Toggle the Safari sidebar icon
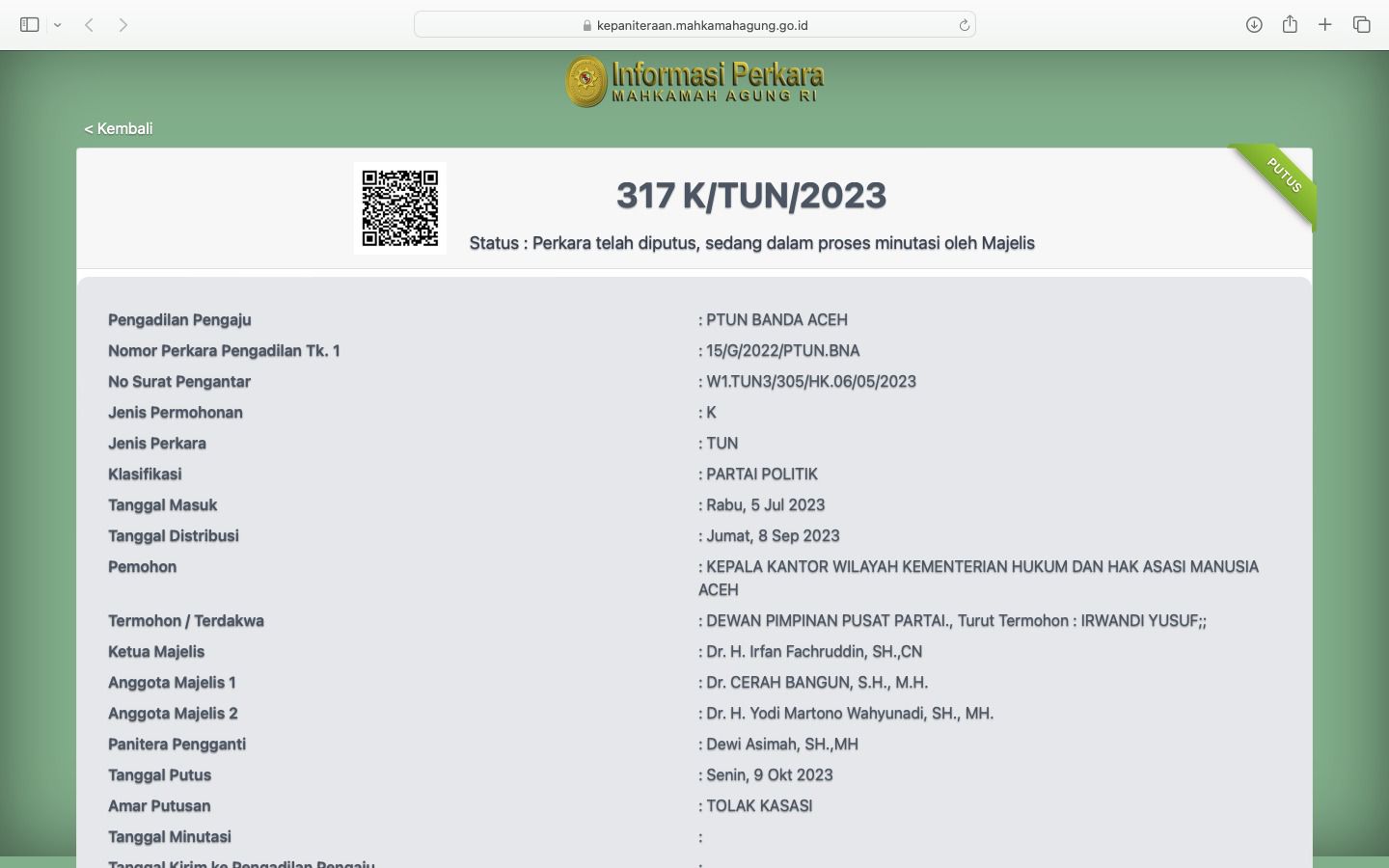Viewport: 1389px width, 868px height. pos(29,25)
